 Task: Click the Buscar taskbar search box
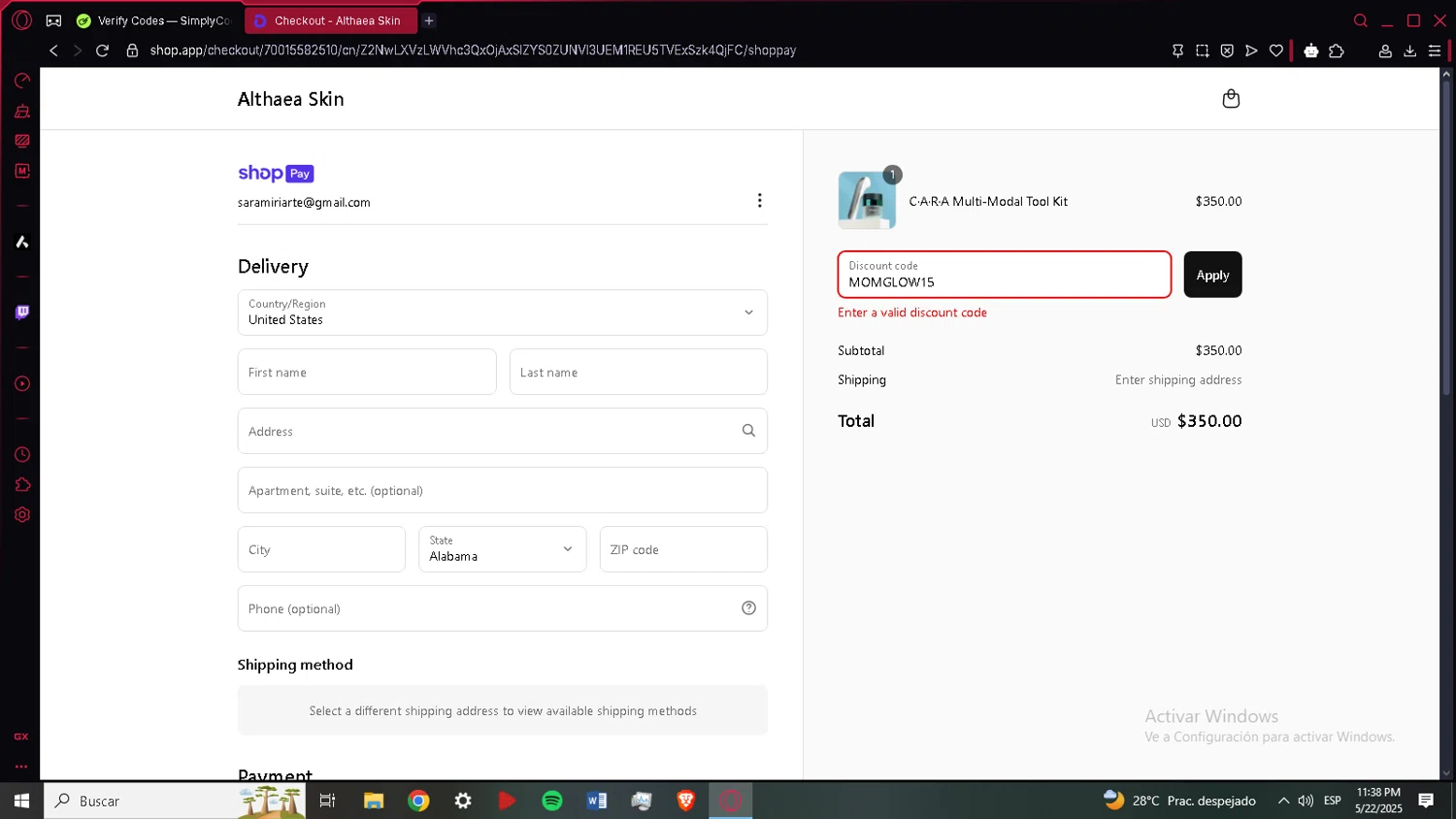(175, 801)
